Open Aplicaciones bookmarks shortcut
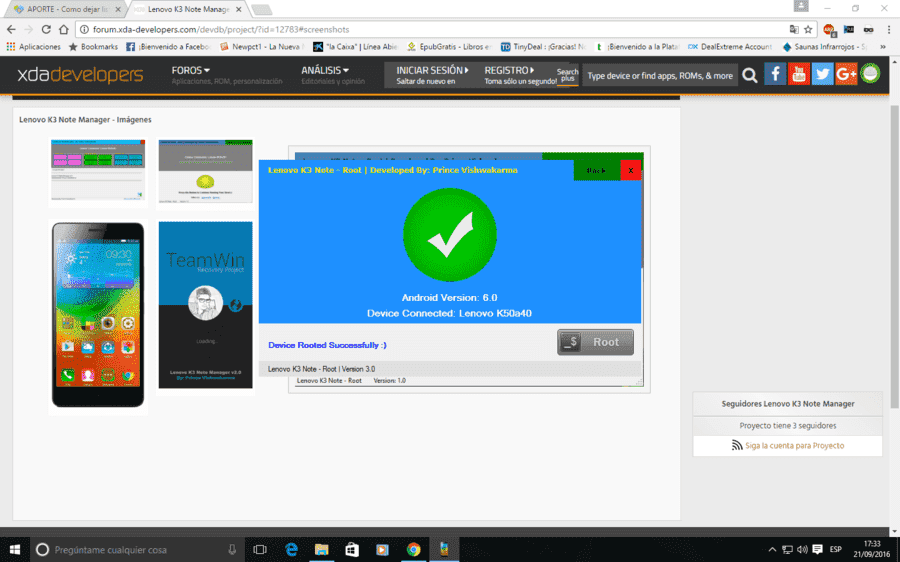This screenshot has width=900, height=562. [x=33, y=46]
